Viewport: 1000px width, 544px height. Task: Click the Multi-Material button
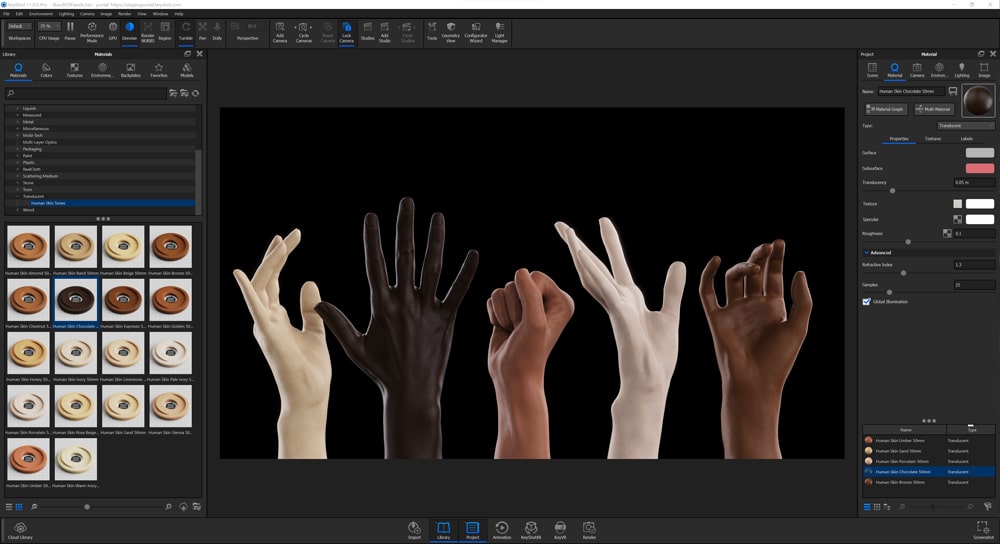coord(933,109)
